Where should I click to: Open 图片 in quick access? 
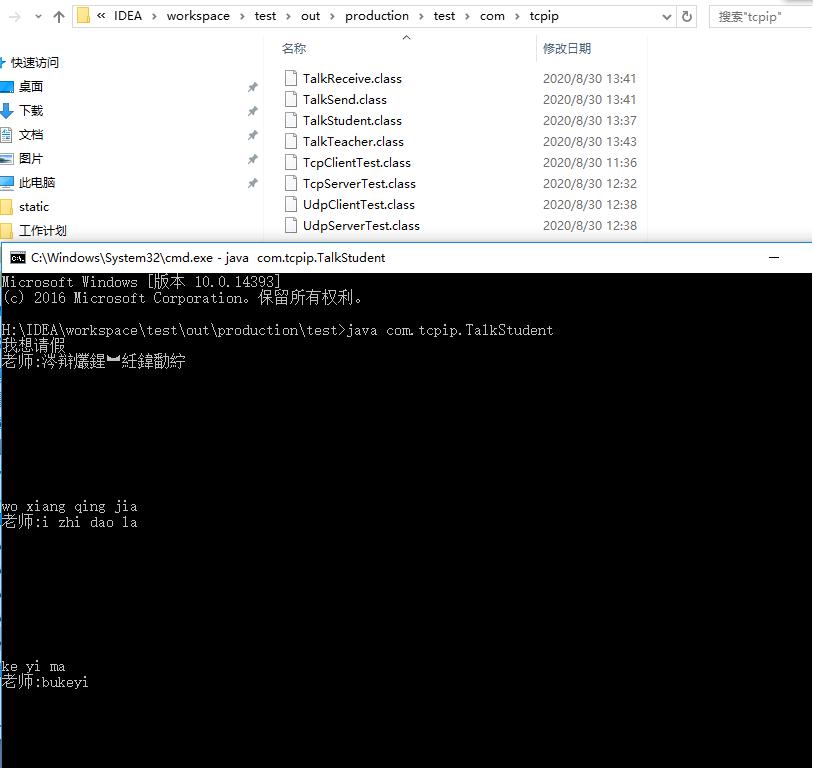(x=31, y=159)
